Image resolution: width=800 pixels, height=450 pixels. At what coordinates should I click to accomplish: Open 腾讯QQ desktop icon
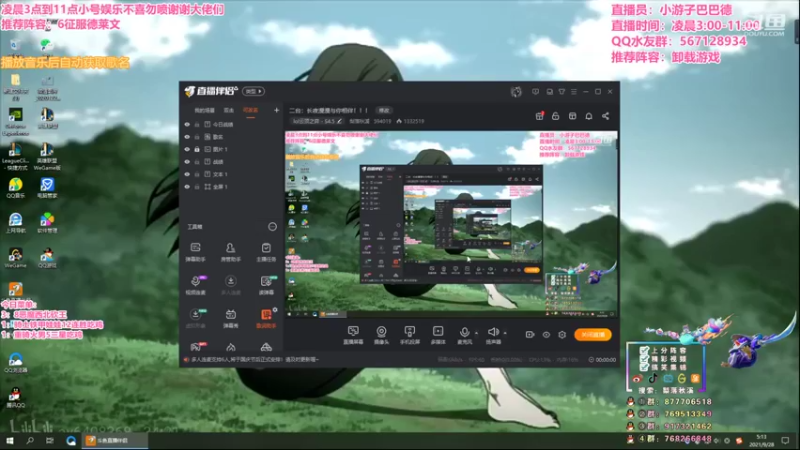click(15, 397)
